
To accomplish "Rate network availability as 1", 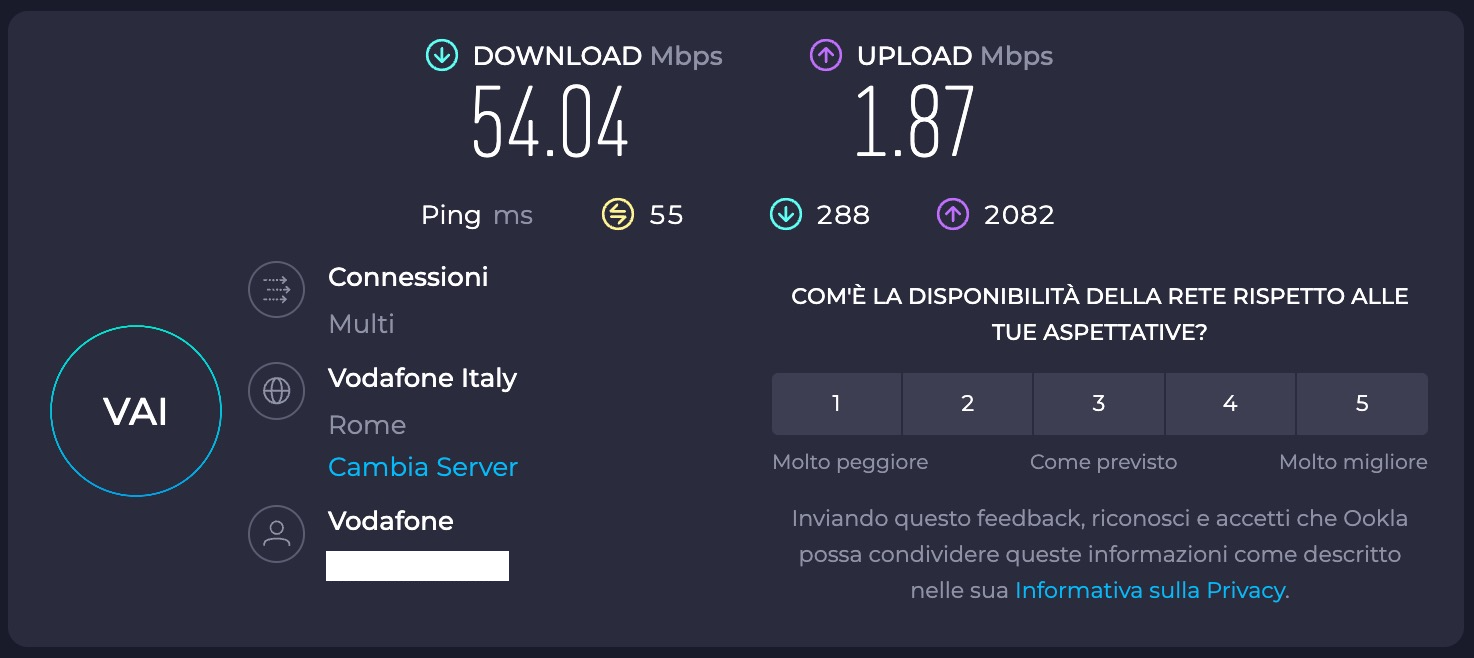I will [x=836, y=404].
